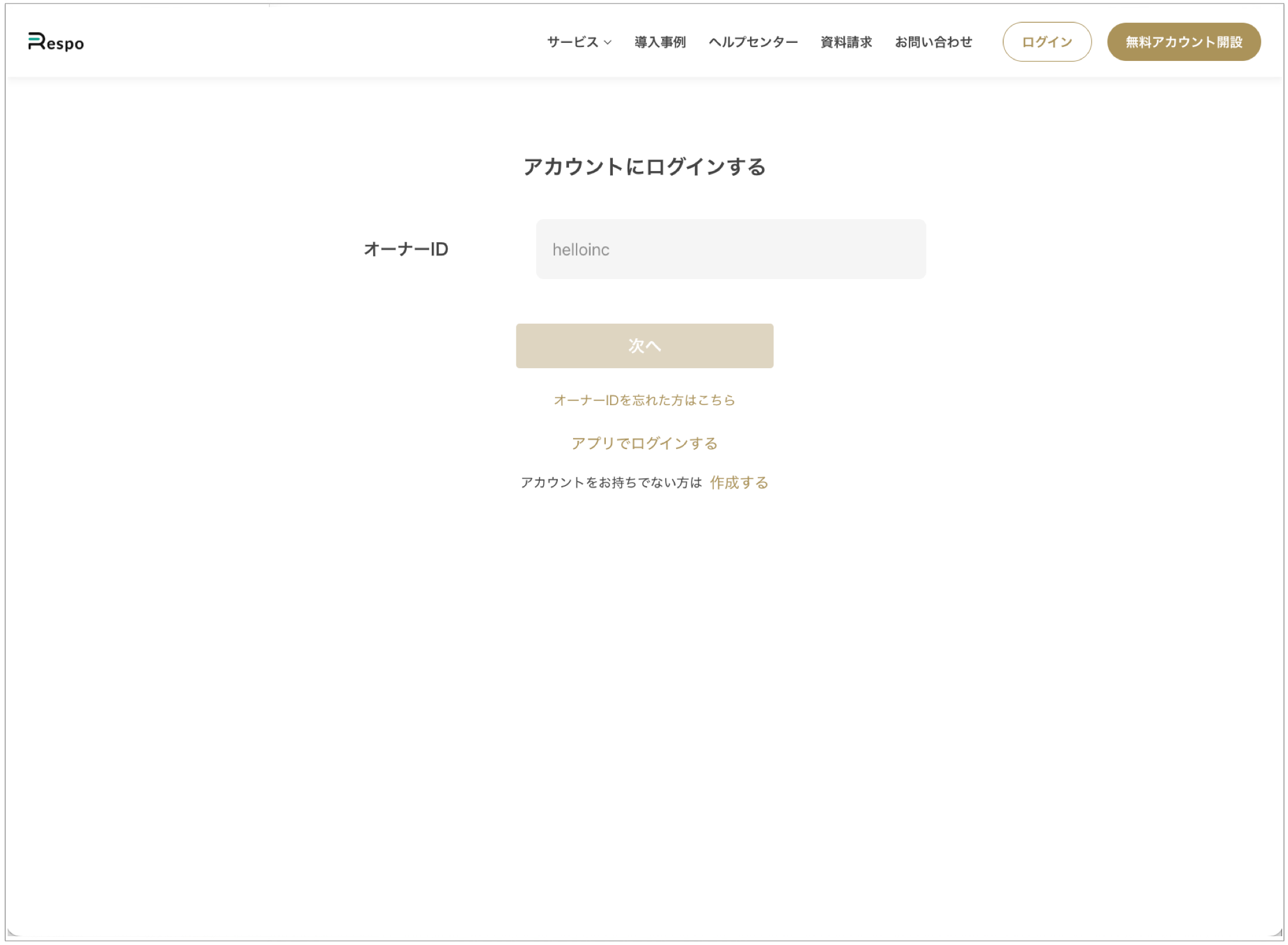Click the アカウントにログインする heading
The width and height of the screenshot is (1288, 945).
[x=644, y=166]
